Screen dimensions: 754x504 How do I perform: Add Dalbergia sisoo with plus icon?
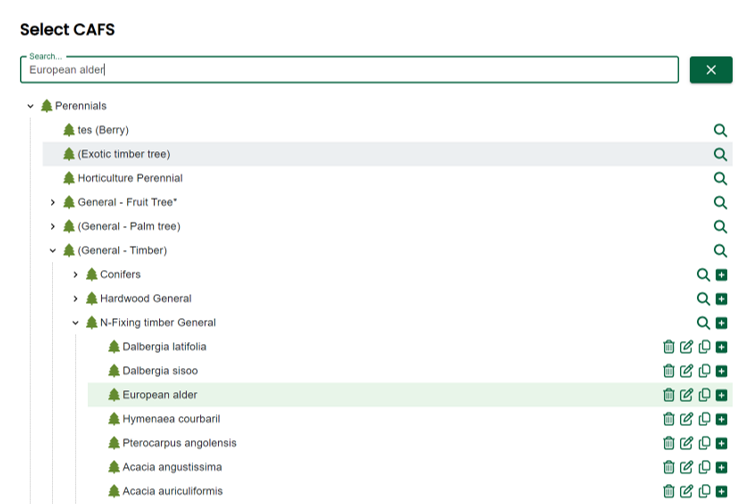[721, 371]
